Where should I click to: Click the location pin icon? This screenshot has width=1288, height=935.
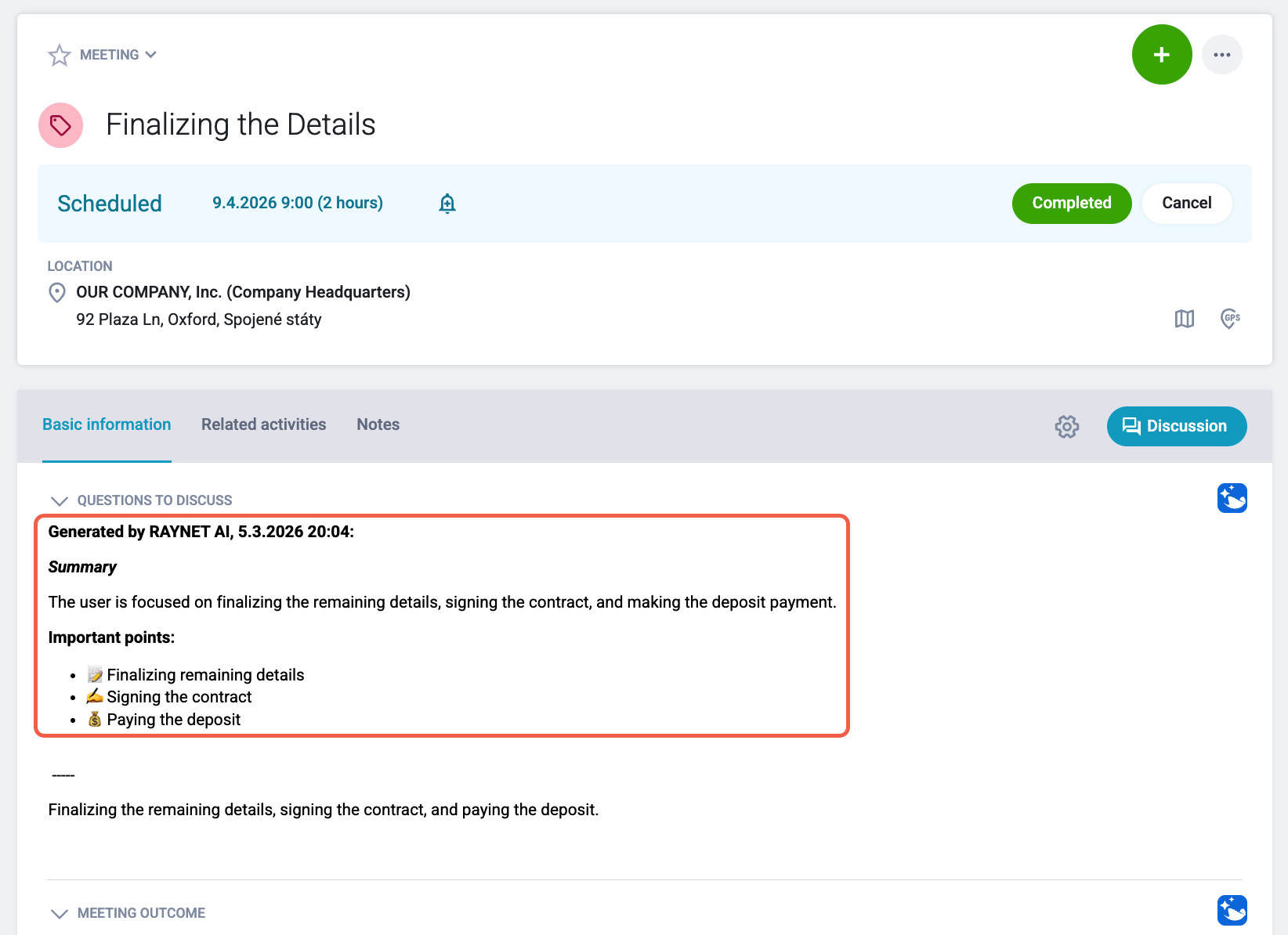tap(57, 293)
